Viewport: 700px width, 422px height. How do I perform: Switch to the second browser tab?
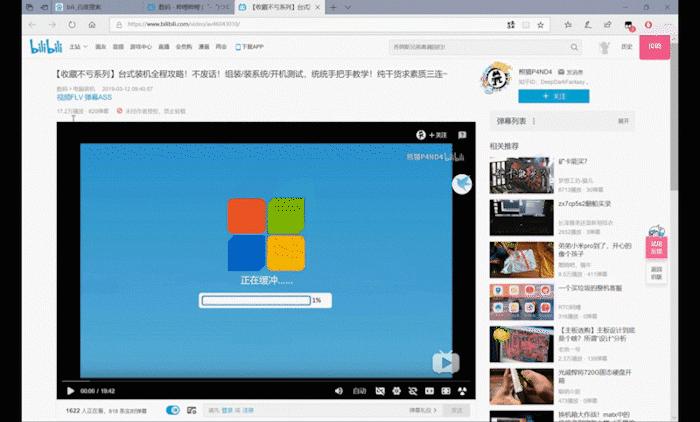pos(188,7)
